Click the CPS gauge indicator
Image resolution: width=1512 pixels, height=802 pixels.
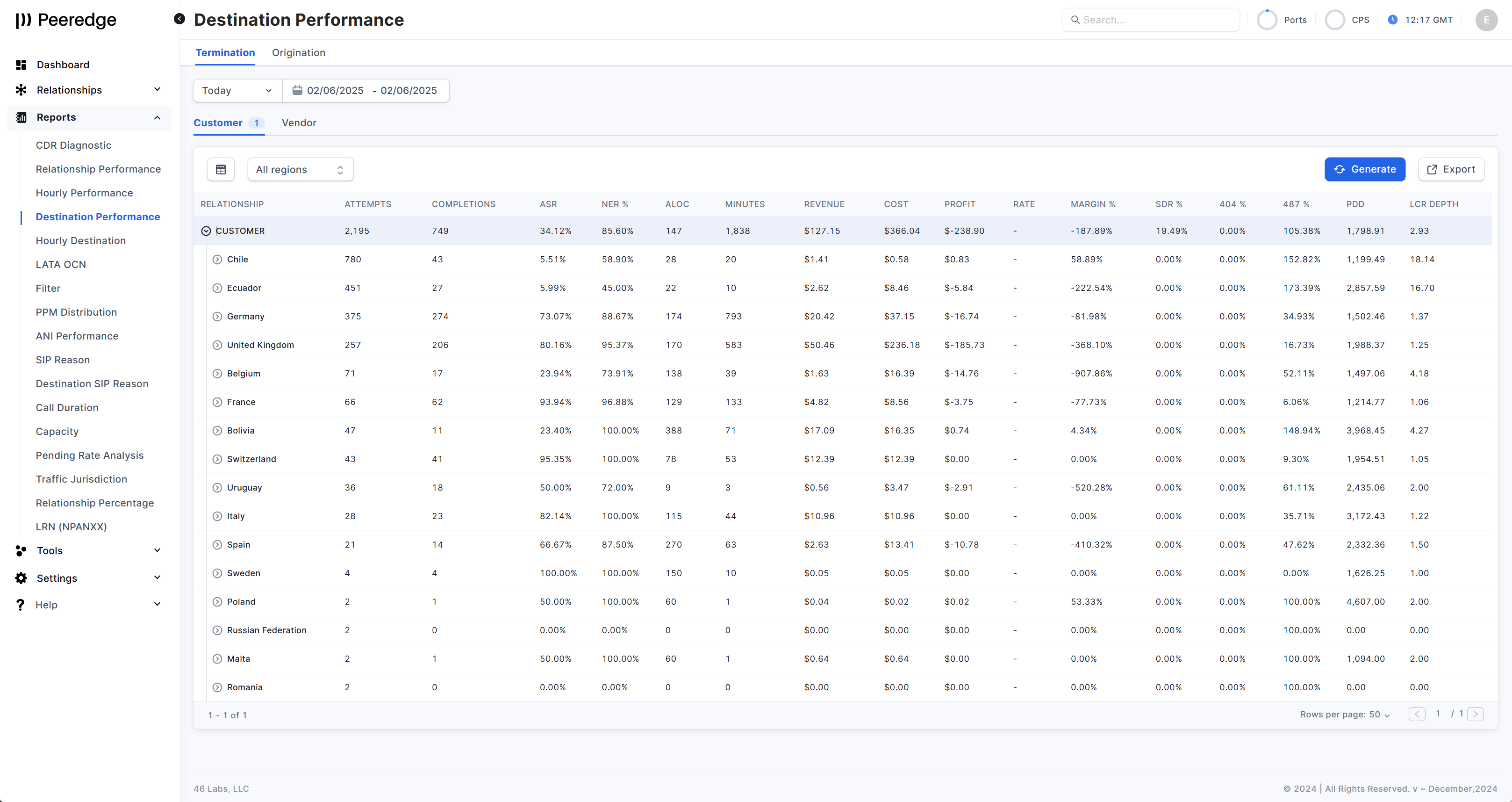click(1335, 20)
